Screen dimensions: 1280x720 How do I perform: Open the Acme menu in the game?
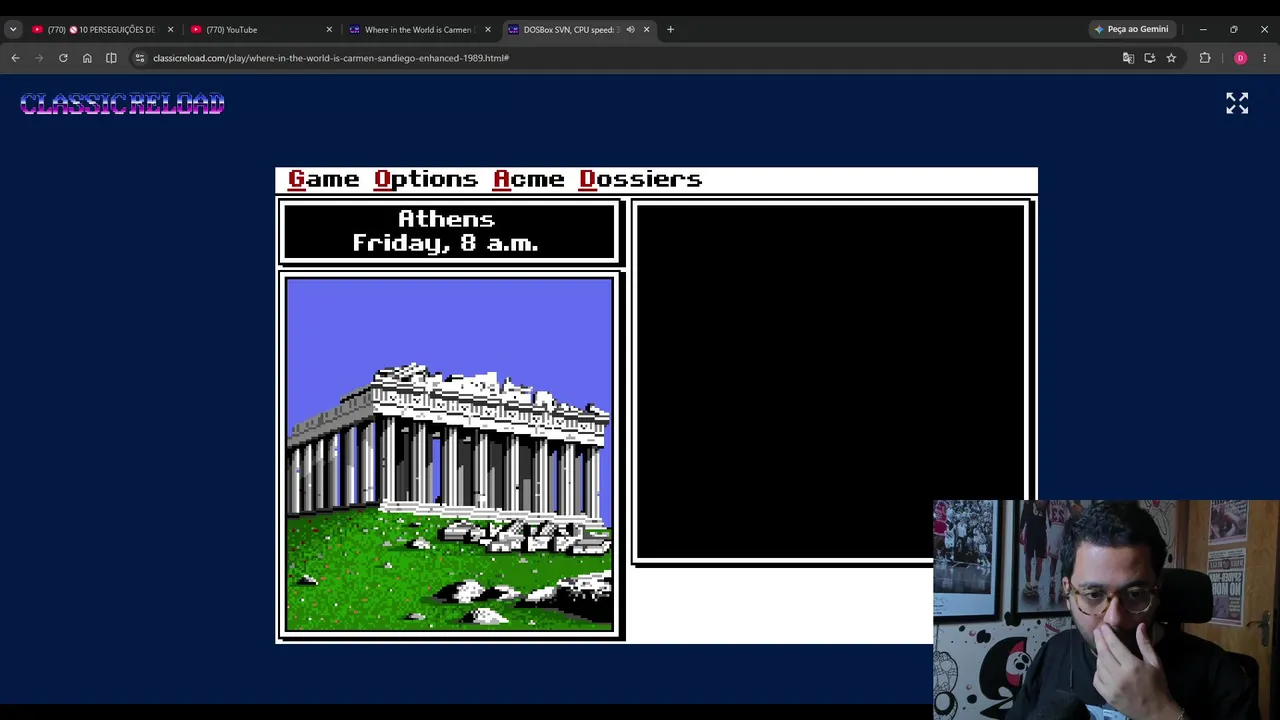[x=529, y=179]
